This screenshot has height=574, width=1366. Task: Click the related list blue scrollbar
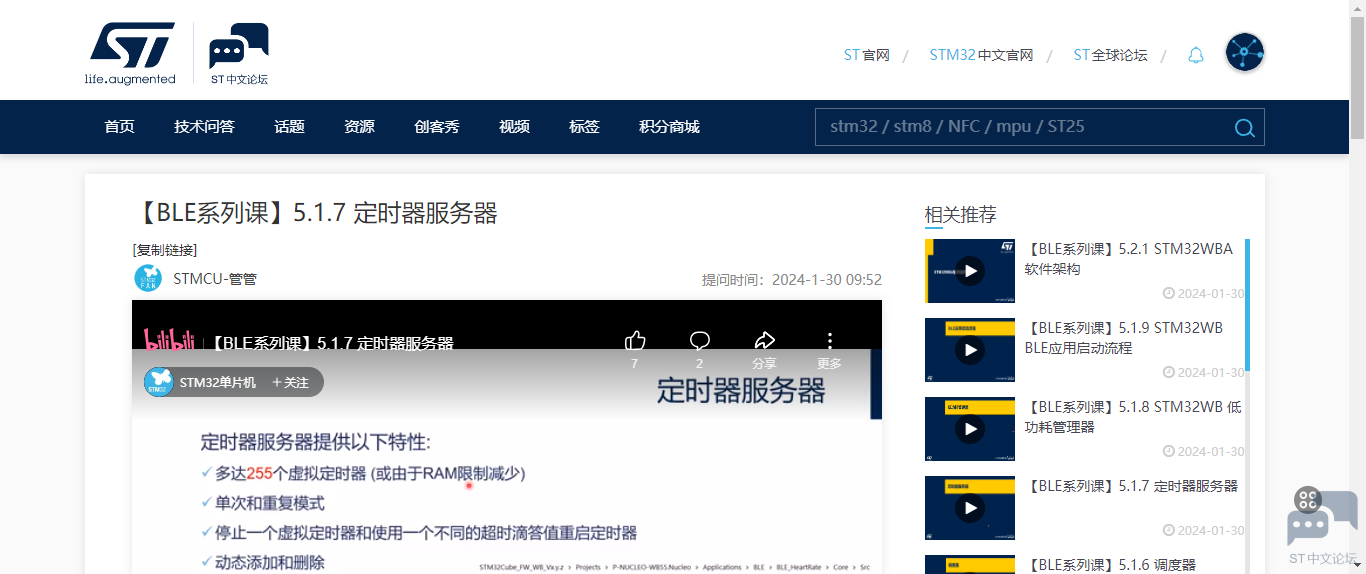1247,305
